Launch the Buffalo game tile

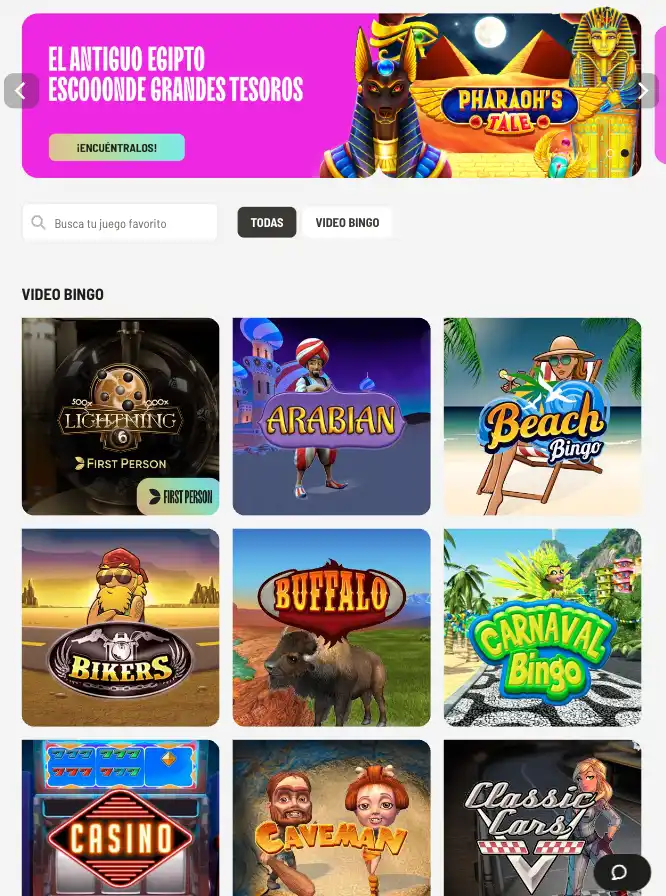pyautogui.click(x=331, y=627)
